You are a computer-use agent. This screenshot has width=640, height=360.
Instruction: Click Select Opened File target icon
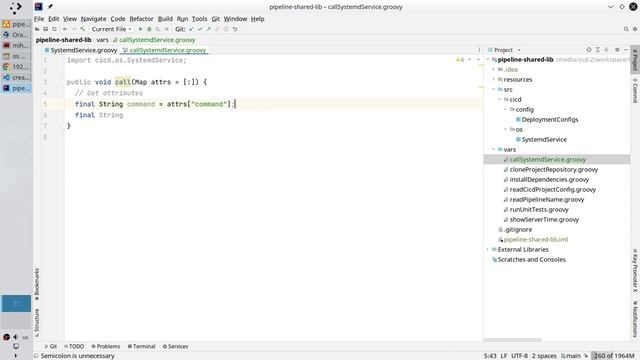click(x=589, y=50)
